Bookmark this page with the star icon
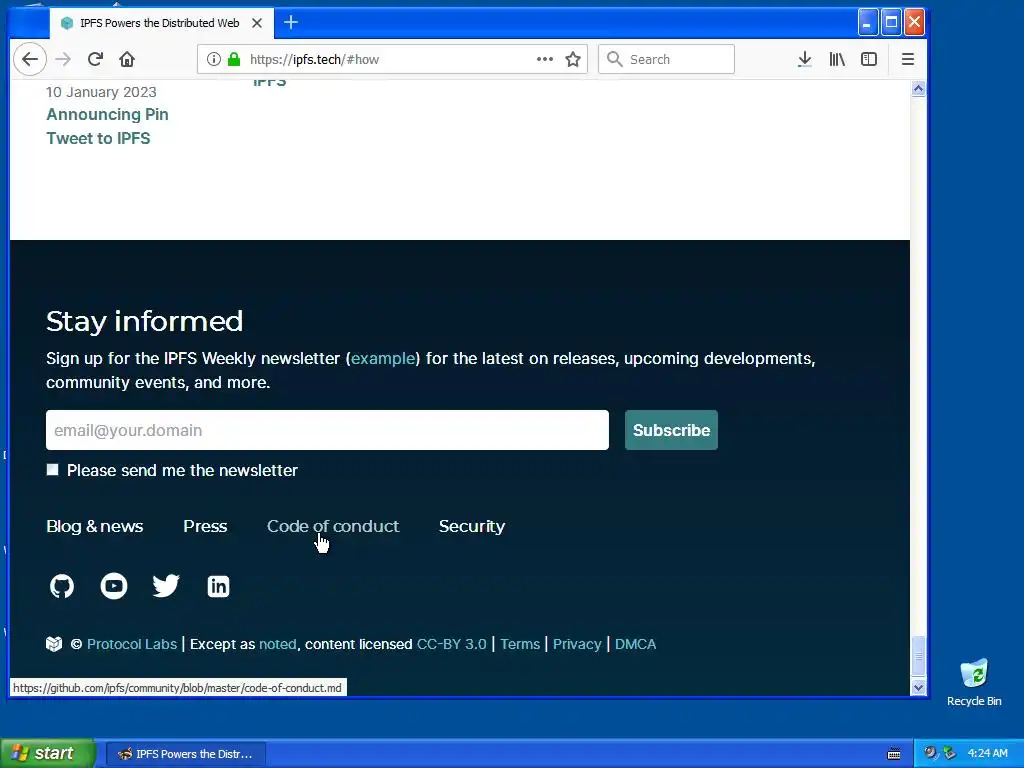The image size is (1024, 768). pyautogui.click(x=573, y=59)
